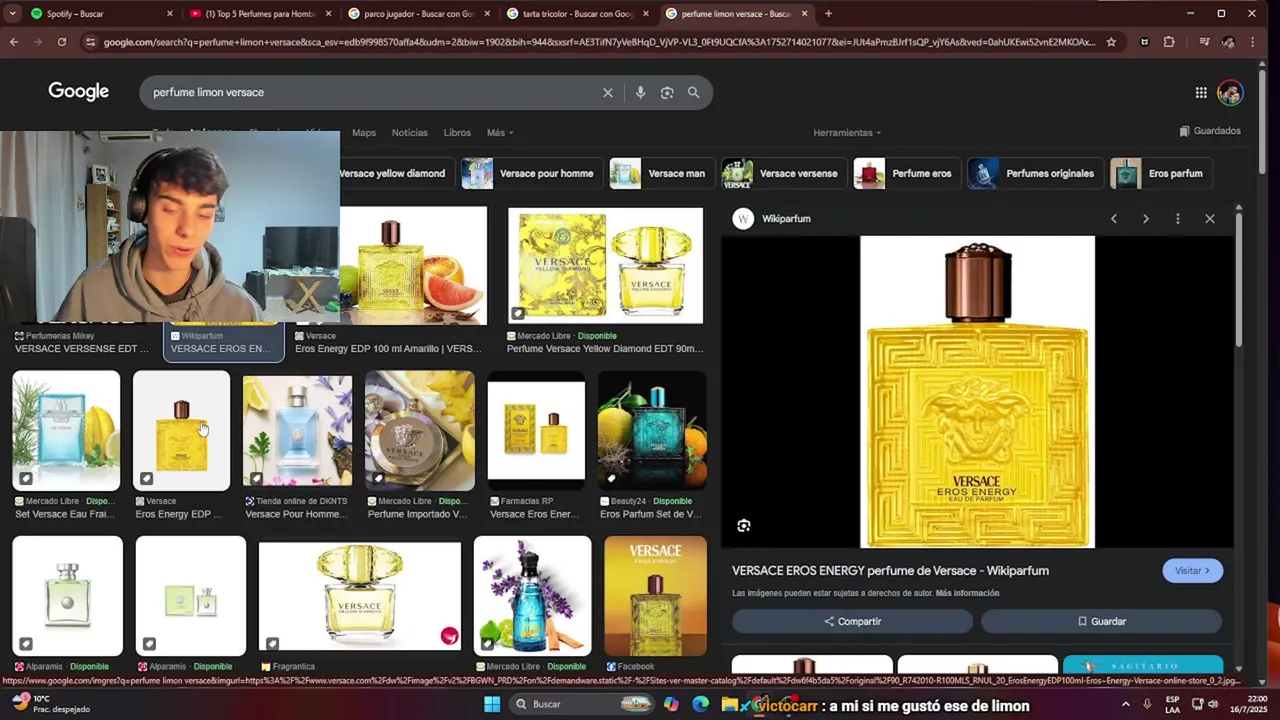Select the Versace man chip
The width and height of the screenshot is (1280, 720).
tap(660, 174)
